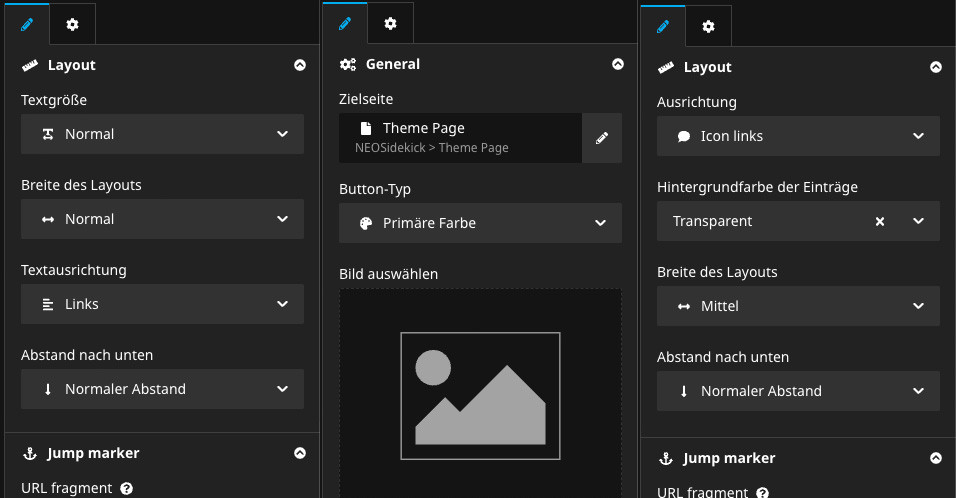Image resolution: width=956 pixels, height=498 pixels.
Task: Collapse the General section
Action: click(x=618, y=64)
